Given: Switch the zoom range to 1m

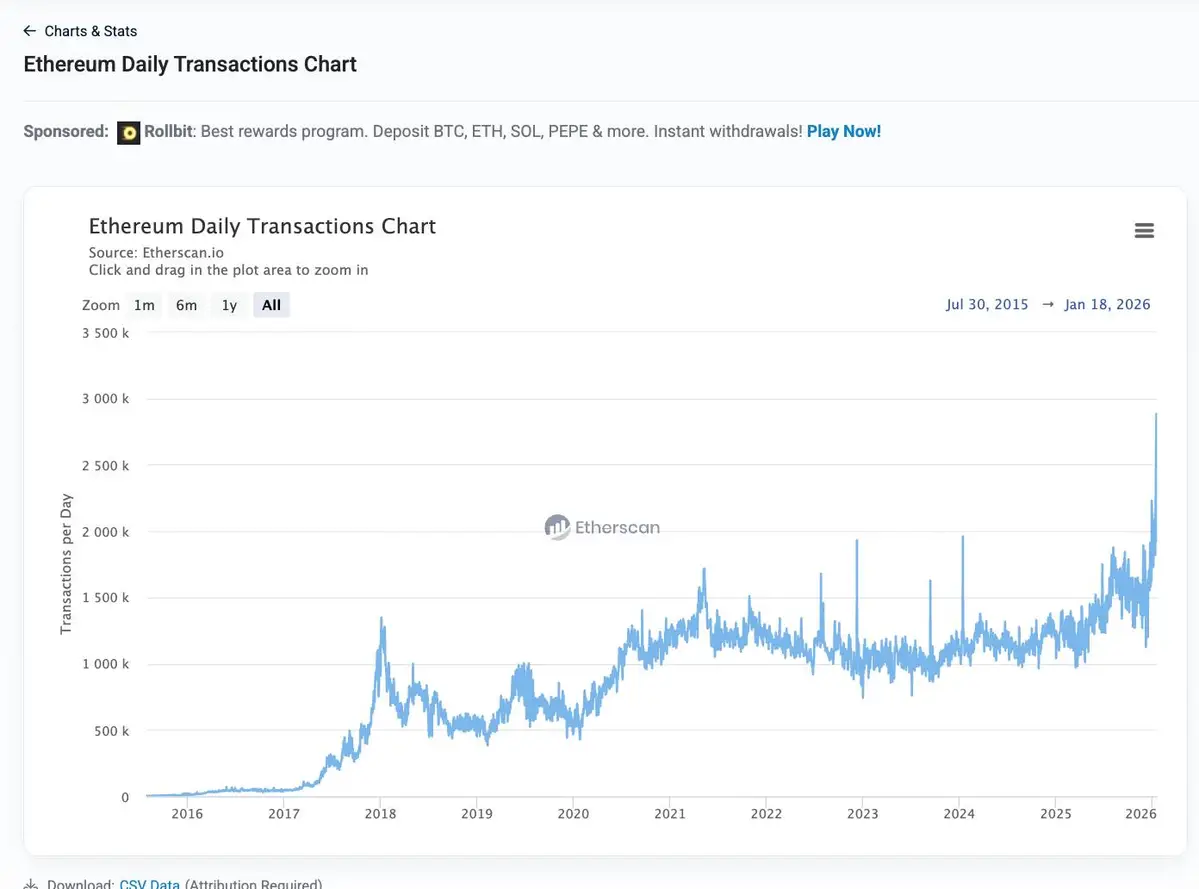Looking at the screenshot, I should (x=144, y=305).
